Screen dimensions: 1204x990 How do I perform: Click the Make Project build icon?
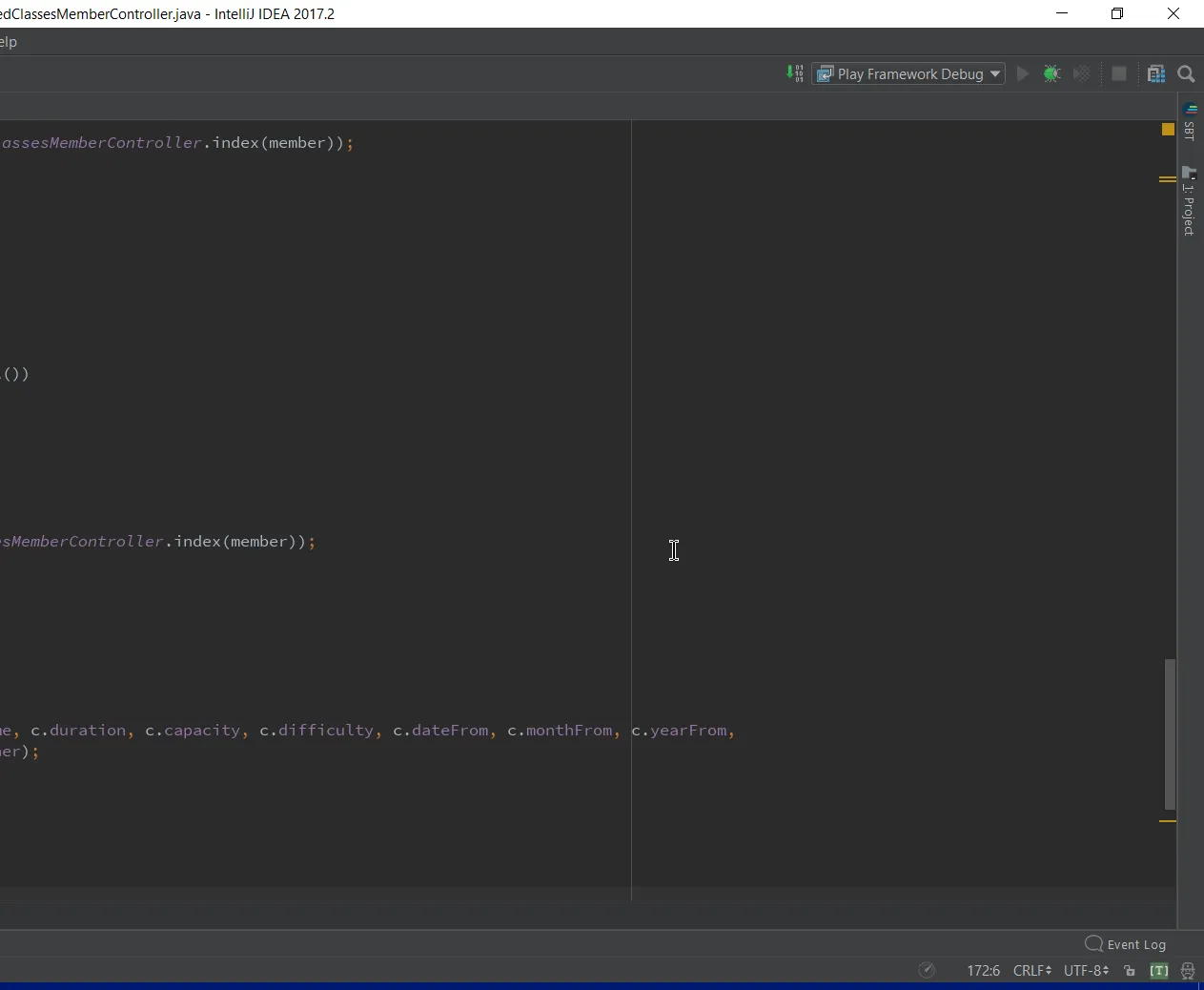795,73
